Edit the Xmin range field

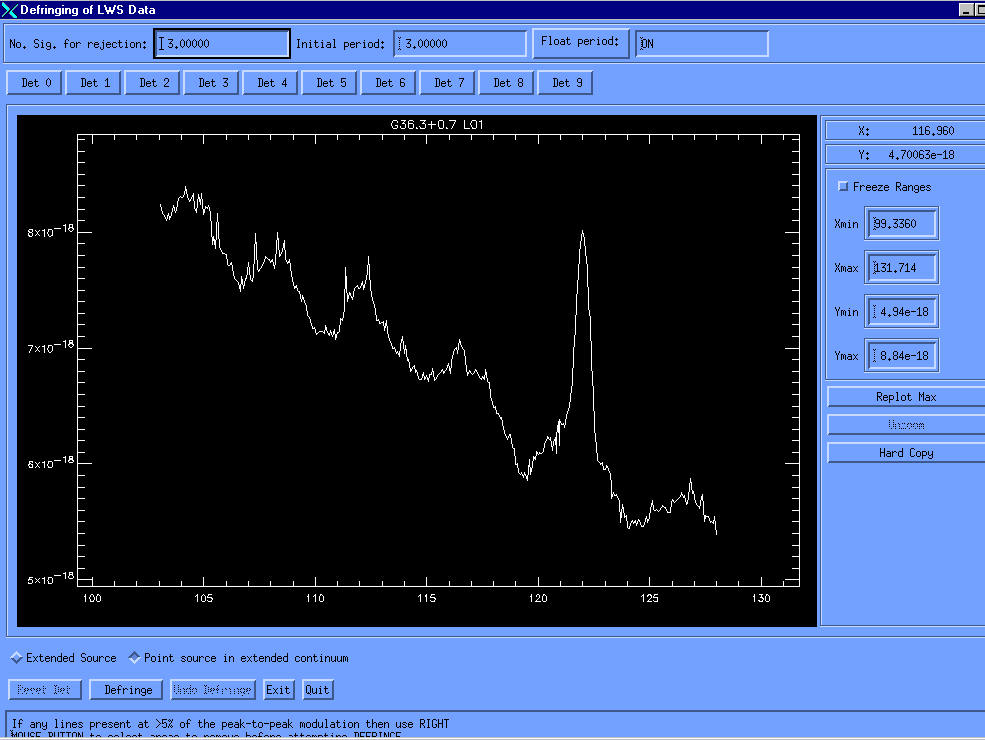[x=902, y=224]
